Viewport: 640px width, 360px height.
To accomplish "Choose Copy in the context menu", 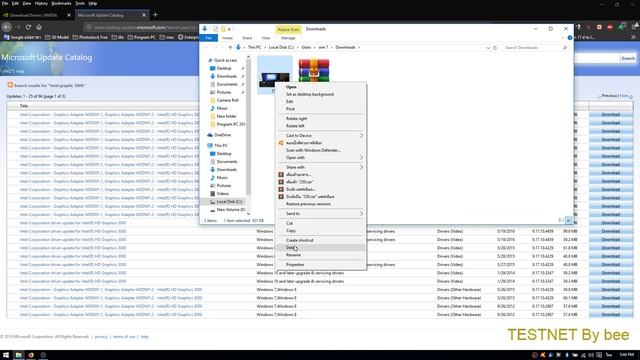I will tap(291, 231).
